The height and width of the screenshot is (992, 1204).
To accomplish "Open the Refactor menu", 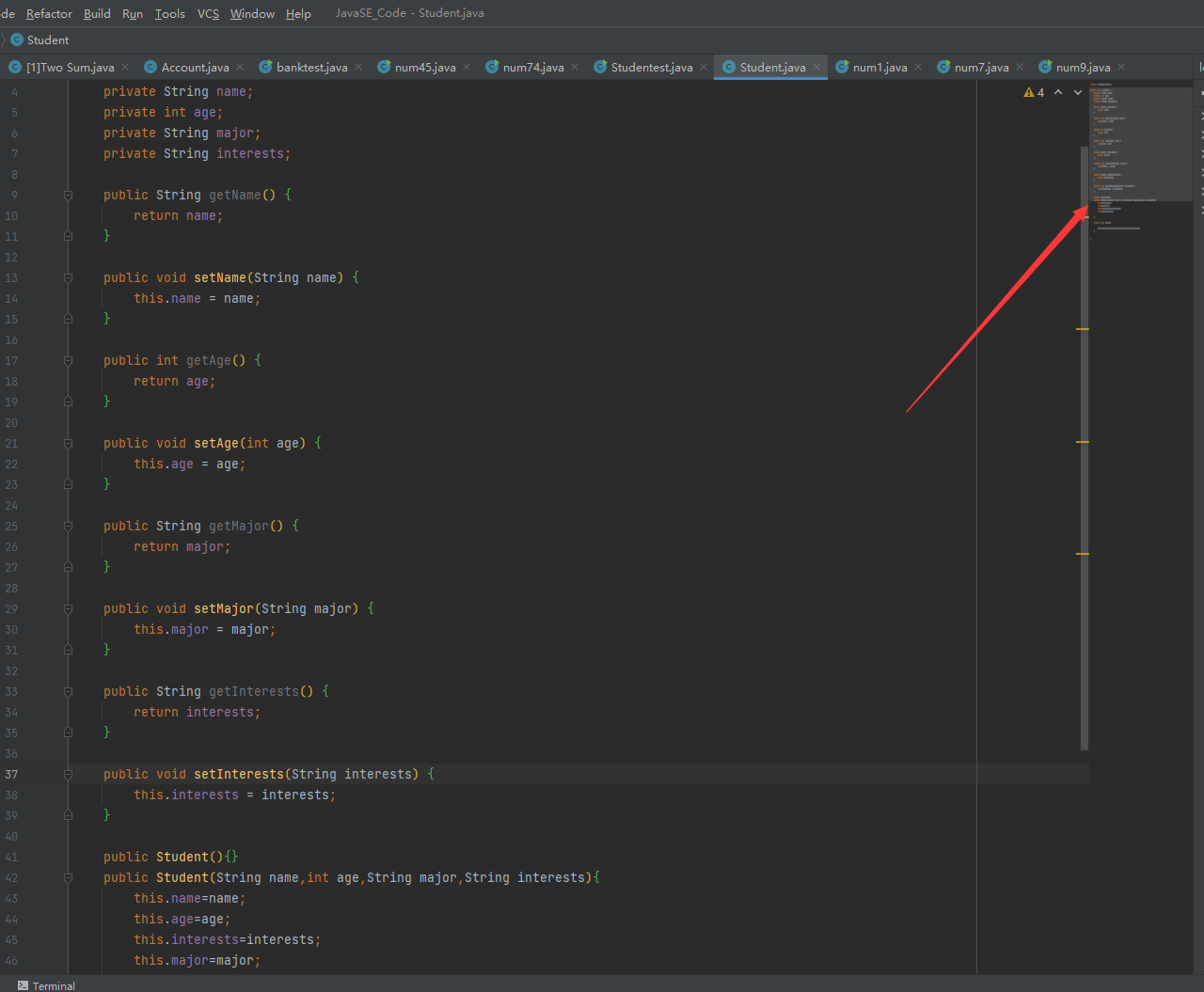I will tap(49, 13).
